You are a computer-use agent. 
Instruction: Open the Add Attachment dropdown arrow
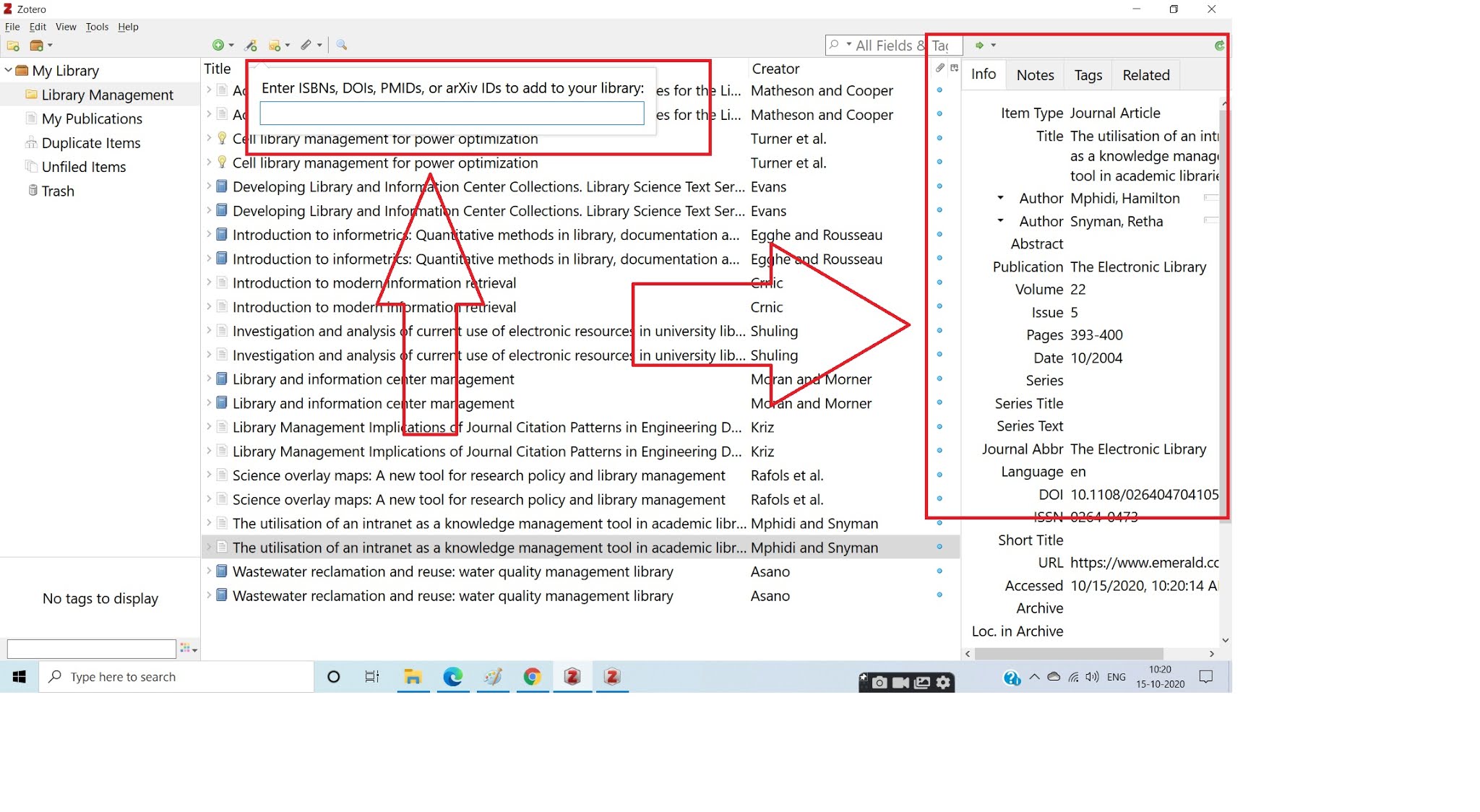pos(319,46)
